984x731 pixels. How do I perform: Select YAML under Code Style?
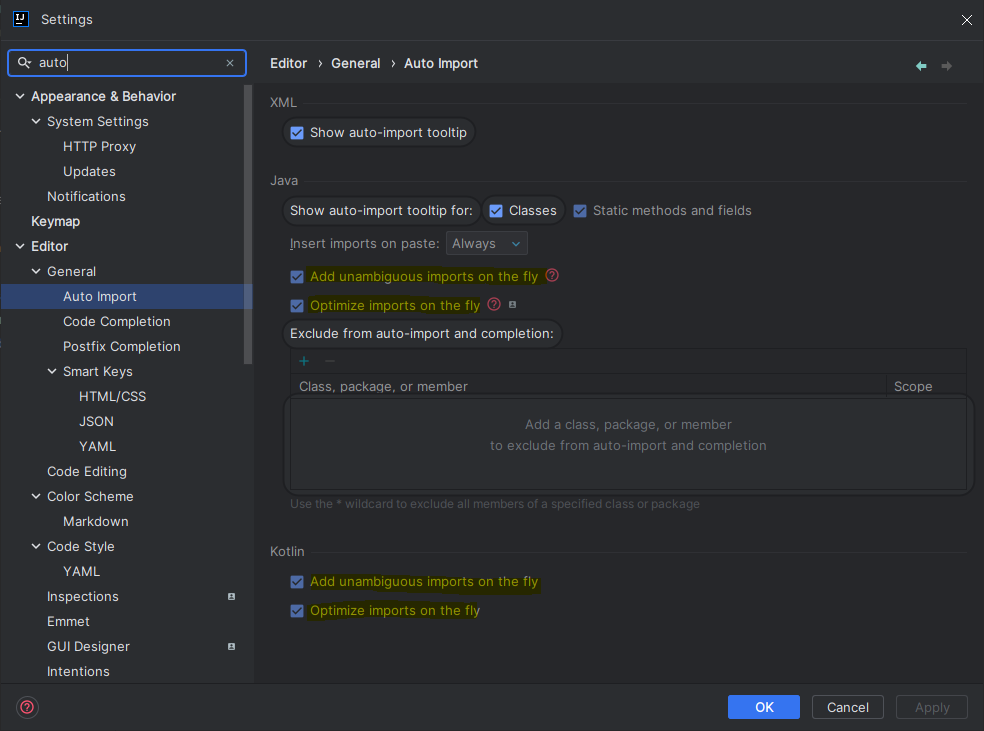tap(82, 572)
